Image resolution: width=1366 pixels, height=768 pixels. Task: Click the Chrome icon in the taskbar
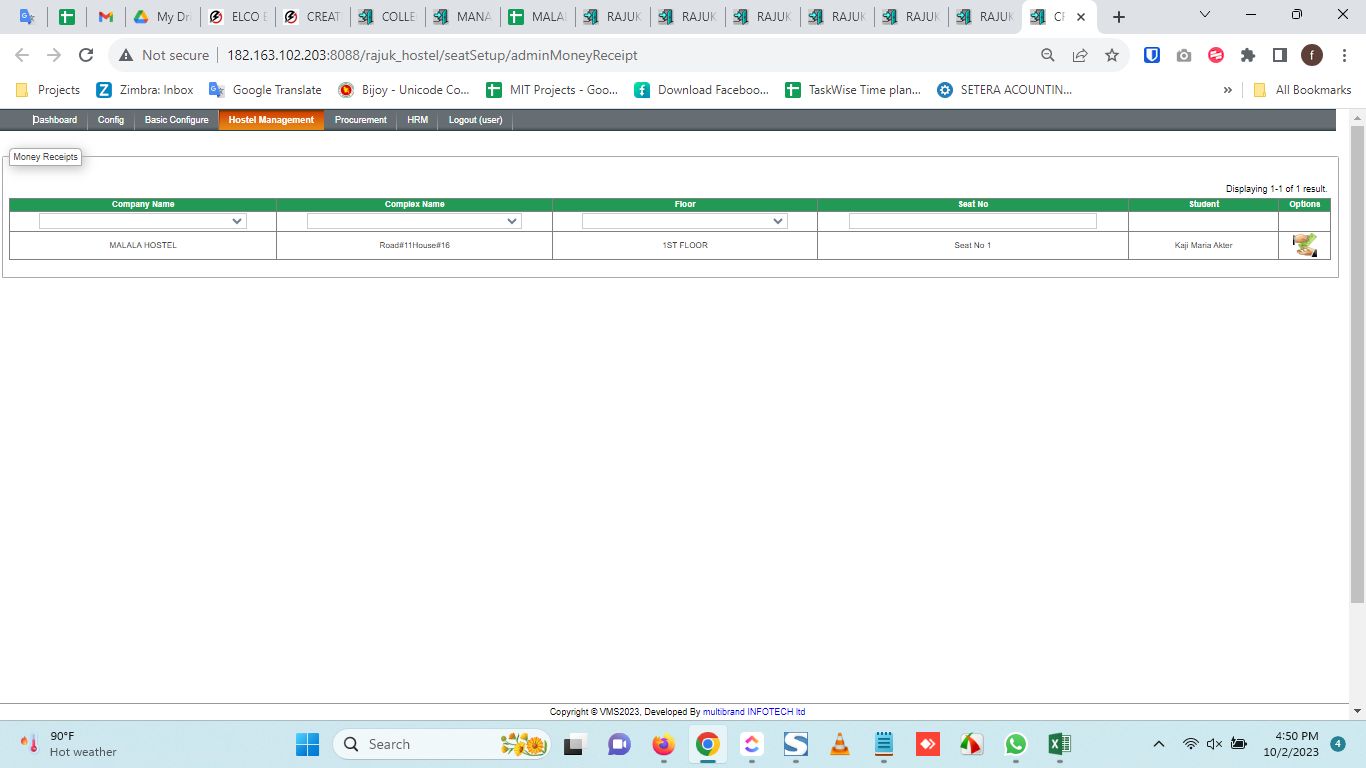(x=708, y=744)
